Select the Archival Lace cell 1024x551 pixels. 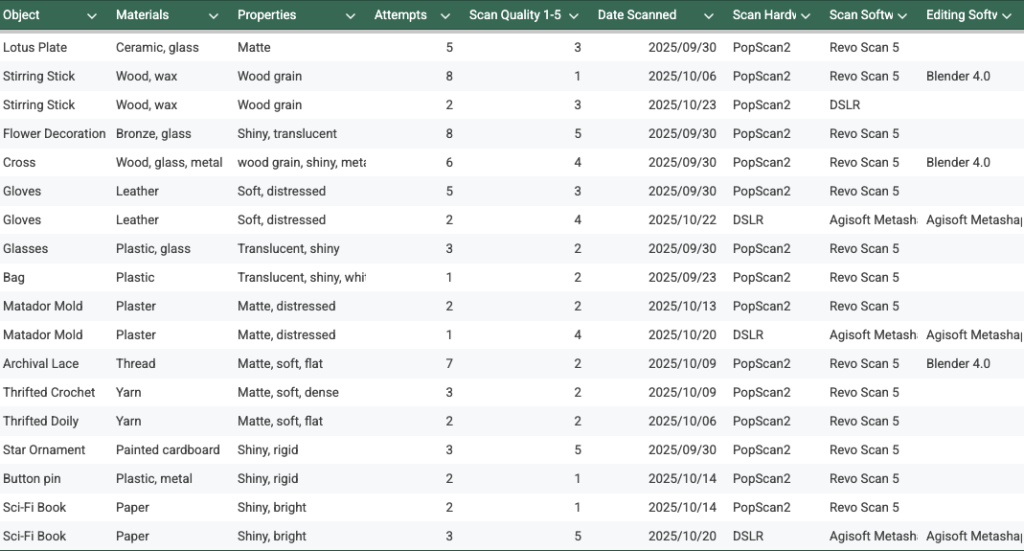41,364
